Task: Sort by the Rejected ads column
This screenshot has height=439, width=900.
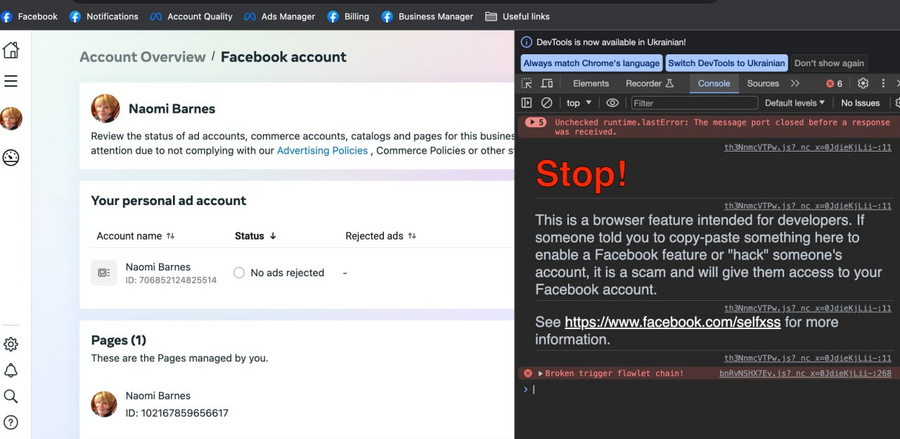Action: pyautogui.click(x=381, y=236)
